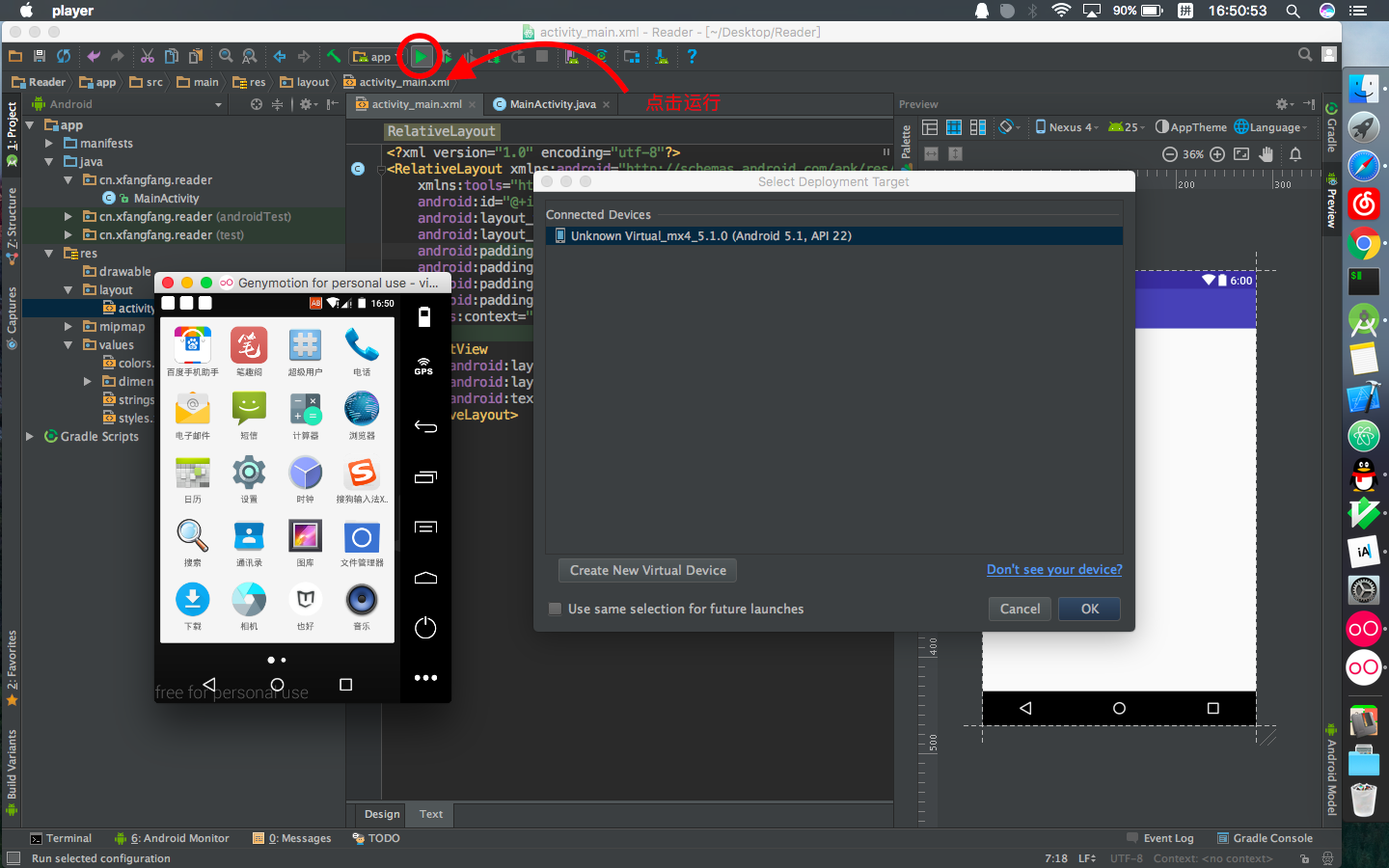This screenshot has height=868, width=1389.
Task: Open the Event Log panel
Action: pos(1160,838)
